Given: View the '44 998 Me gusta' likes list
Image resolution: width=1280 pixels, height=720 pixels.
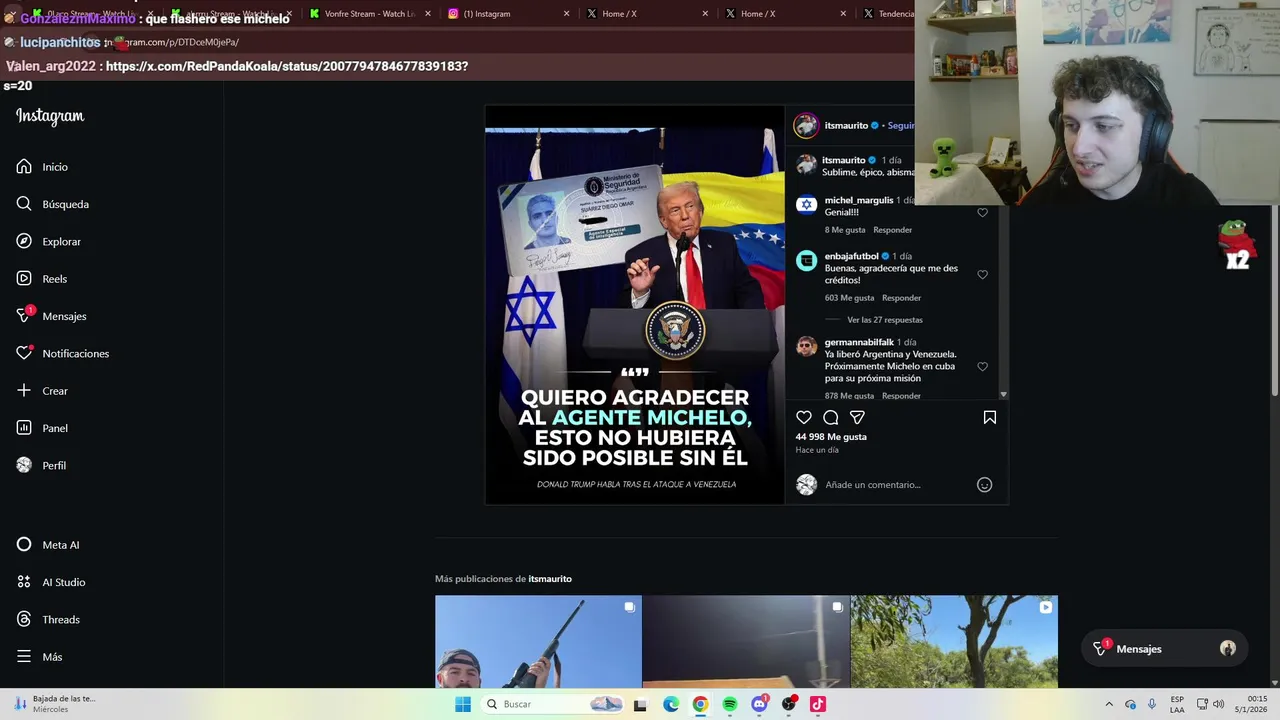Looking at the screenshot, I should [x=831, y=437].
